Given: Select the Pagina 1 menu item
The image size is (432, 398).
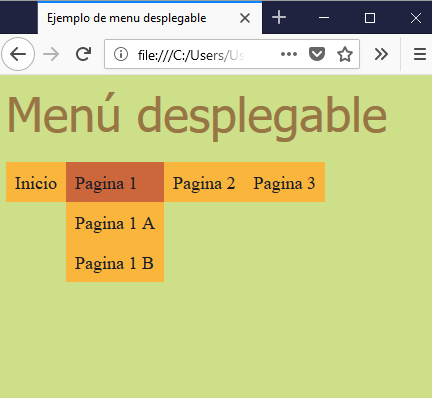Looking at the screenshot, I should [x=115, y=182].
